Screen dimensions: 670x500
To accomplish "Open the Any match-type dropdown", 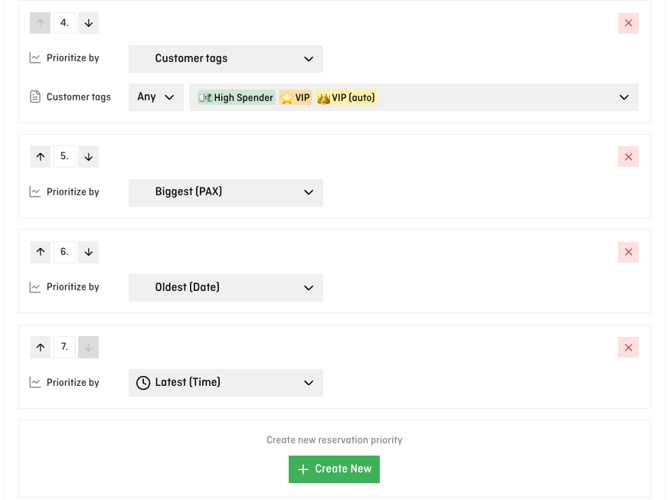I will [156, 97].
